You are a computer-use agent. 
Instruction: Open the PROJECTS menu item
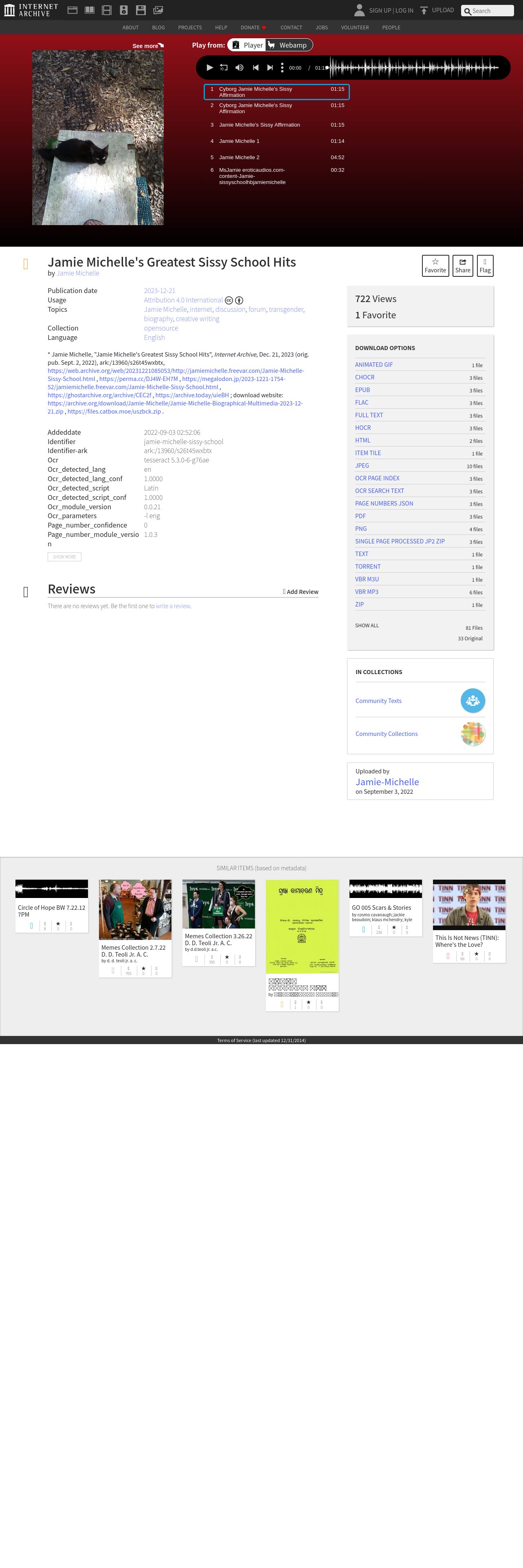click(190, 27)
